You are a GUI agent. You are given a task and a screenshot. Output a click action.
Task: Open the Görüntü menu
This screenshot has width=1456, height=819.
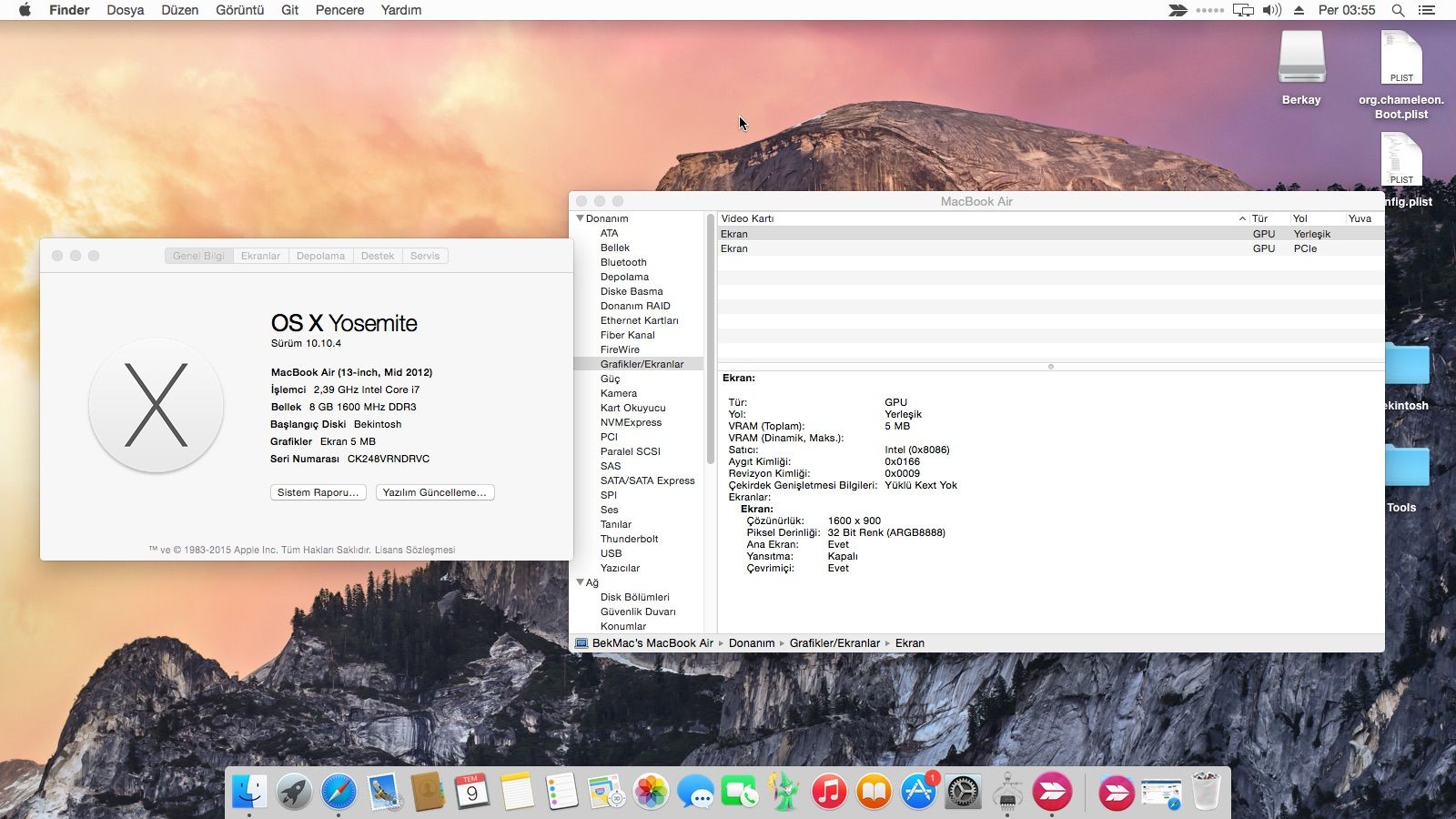coord(240,10)
